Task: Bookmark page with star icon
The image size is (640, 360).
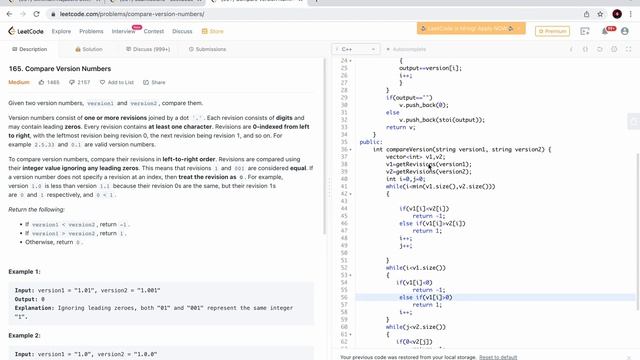Action: (x=600, y=14)
